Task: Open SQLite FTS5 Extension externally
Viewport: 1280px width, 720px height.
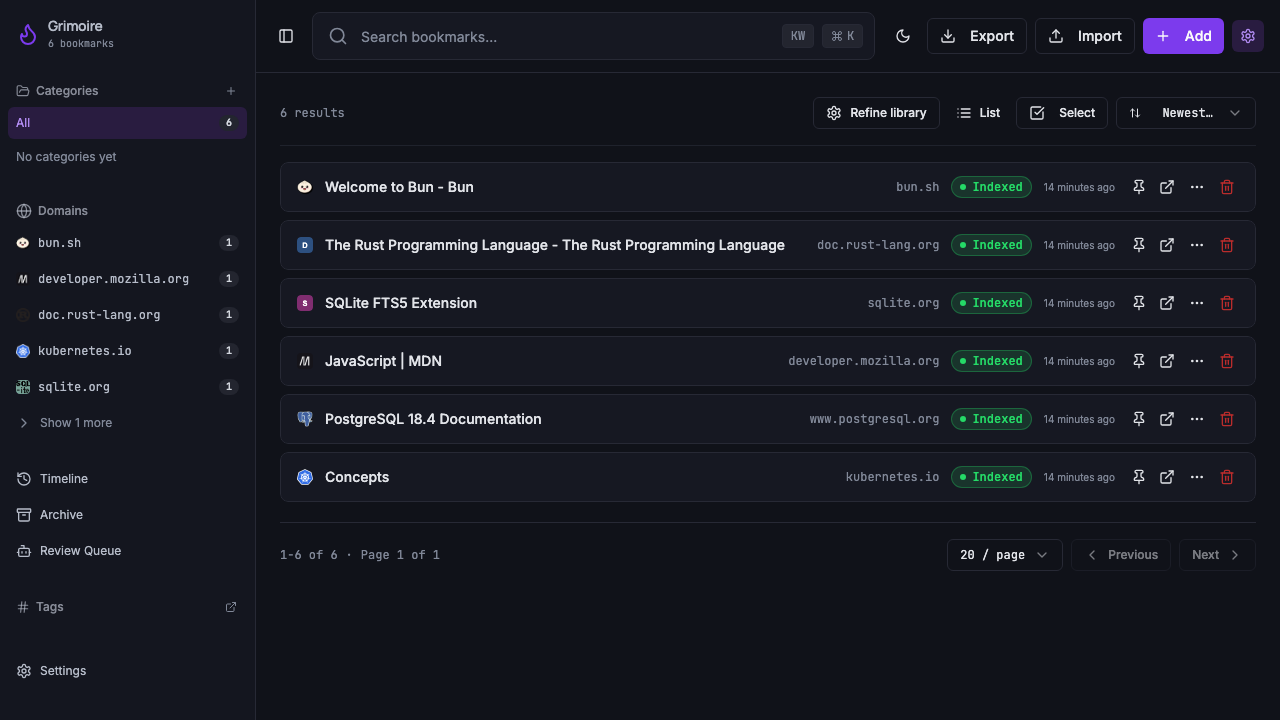Action: tap(1167, 303)
